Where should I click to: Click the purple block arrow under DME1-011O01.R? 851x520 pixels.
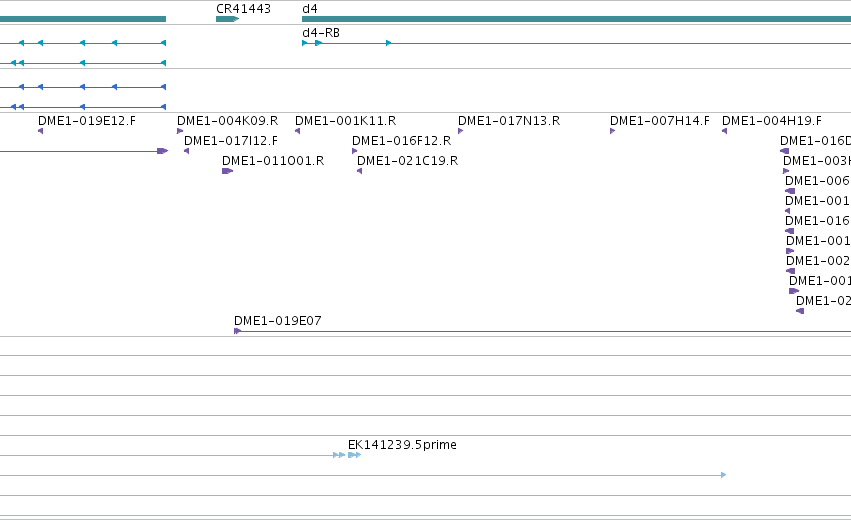pyautogui.click(x=227, y=171)
